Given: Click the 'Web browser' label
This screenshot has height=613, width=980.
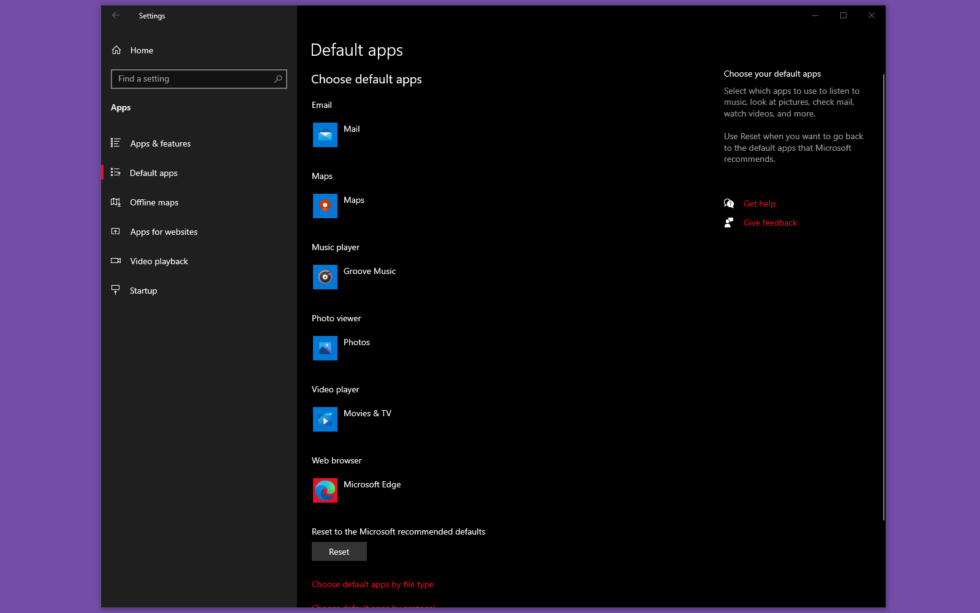Looking at the screenshot, I should click(x=336, y=461).
